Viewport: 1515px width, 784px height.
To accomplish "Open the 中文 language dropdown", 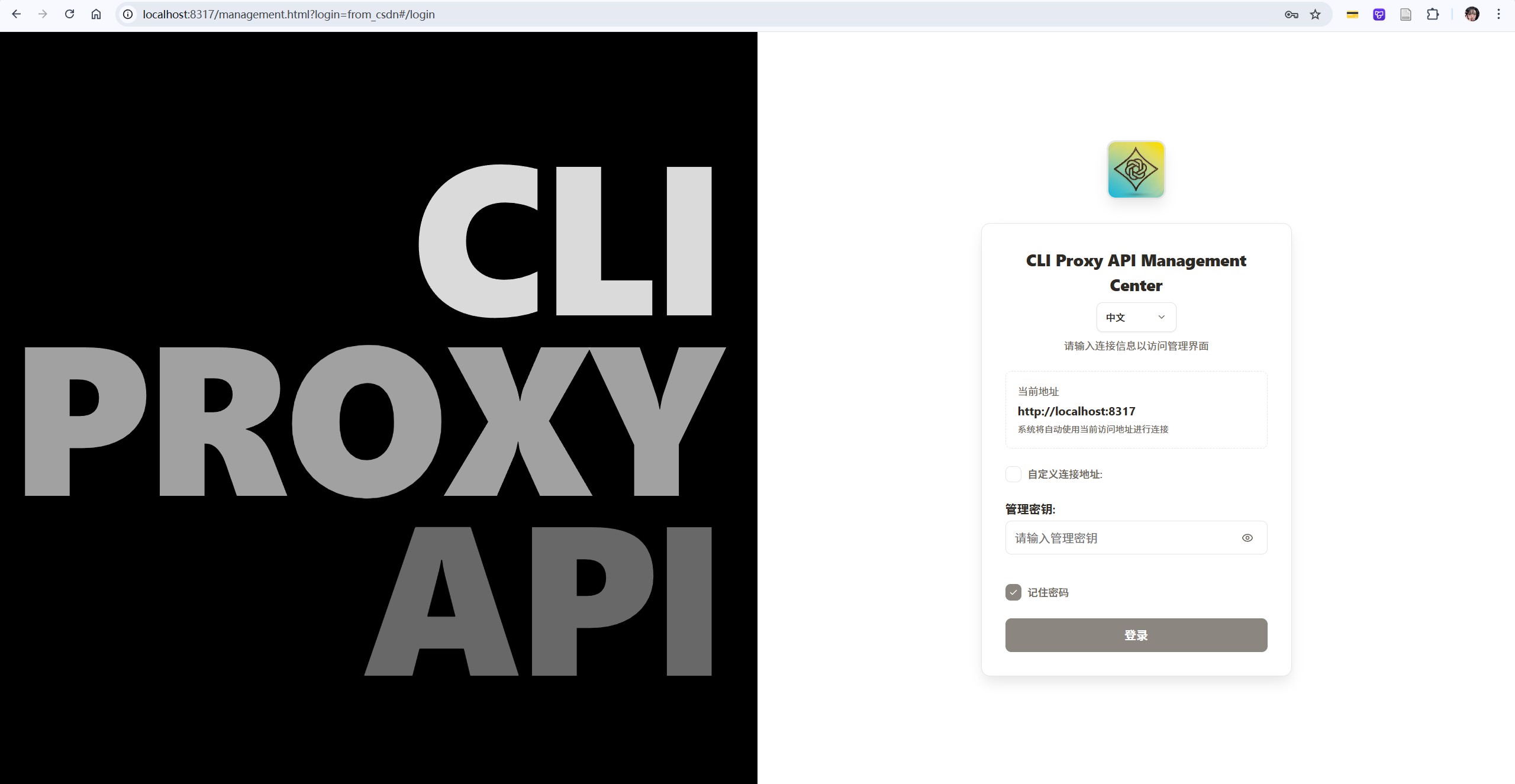I will 1136,317.
